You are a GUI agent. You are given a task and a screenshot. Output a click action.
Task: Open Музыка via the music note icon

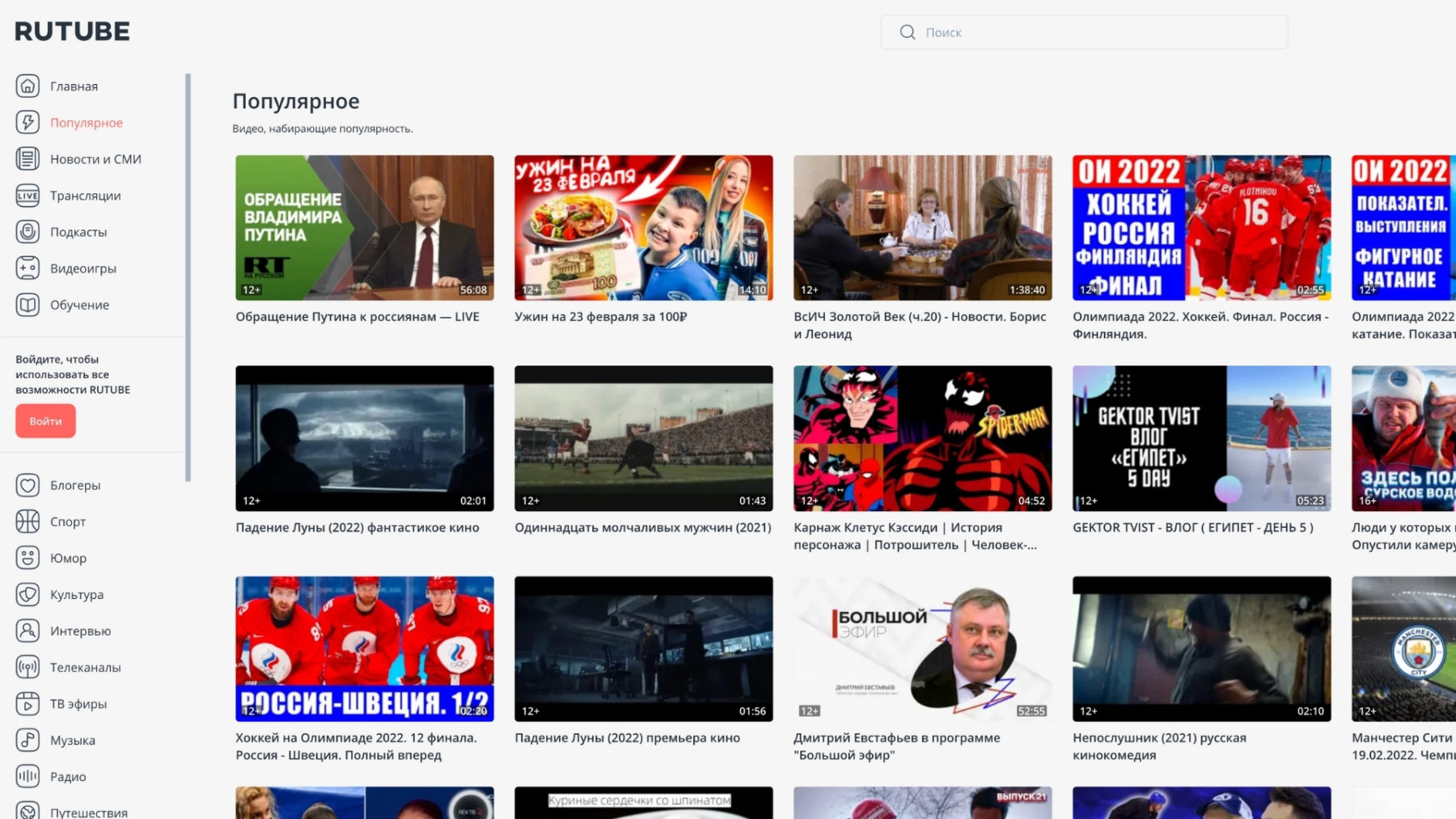[x=28, y=740]
